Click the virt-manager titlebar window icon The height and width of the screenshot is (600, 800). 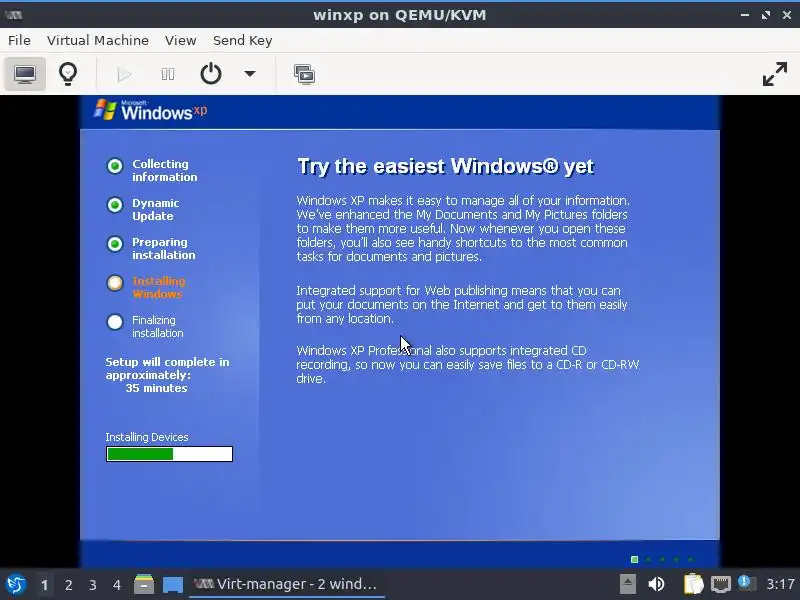pos(14,15)
